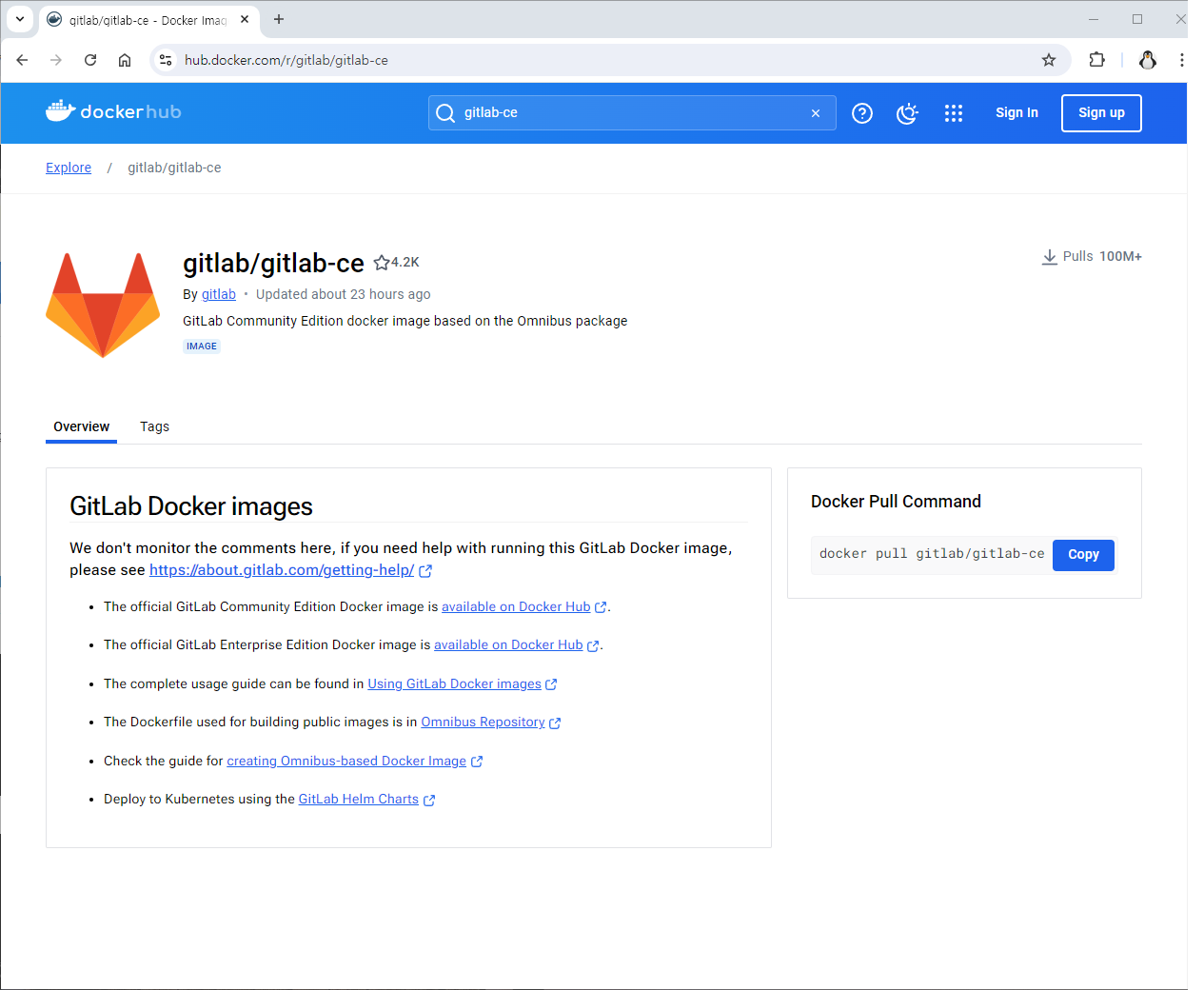Click the Sign up button

click(1101, 112)
